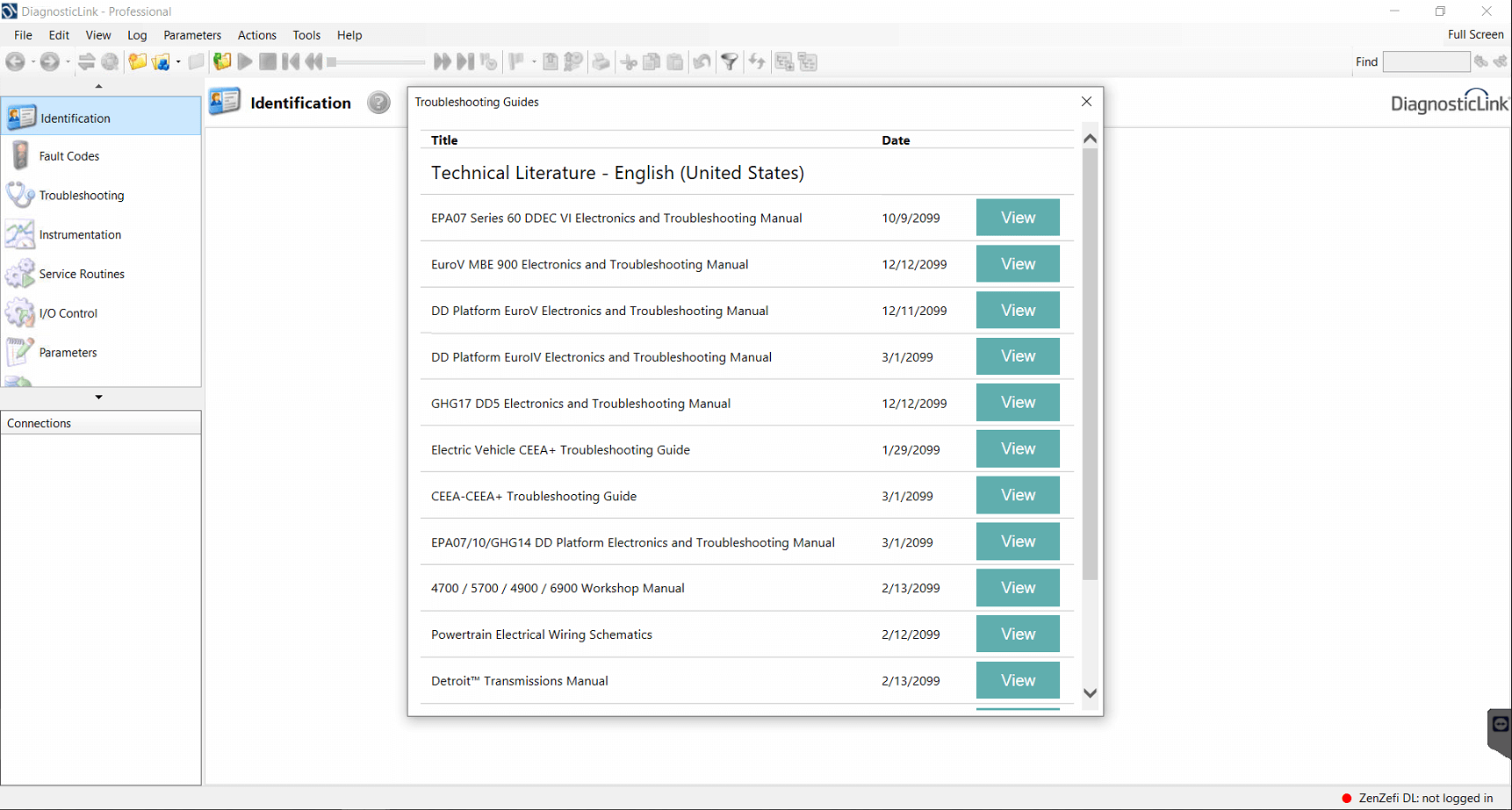1512x810 pixels.
Task: View GHG17 DD5 Electronics Troubleshooting Manual
Action: [x=1017, y=403]
